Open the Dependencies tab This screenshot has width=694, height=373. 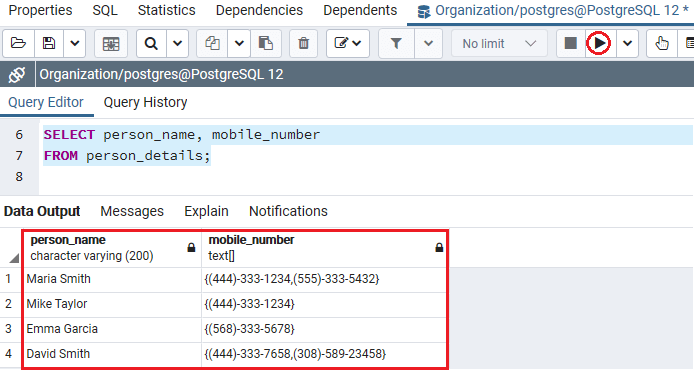click(259, 10)
